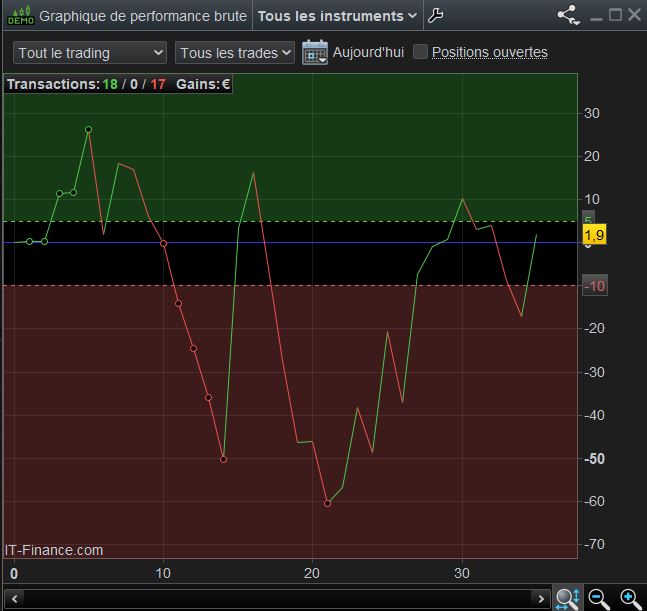Click the y-axis label -50
This screenshot has height=611, width=647.
click(x=594, y=459)
